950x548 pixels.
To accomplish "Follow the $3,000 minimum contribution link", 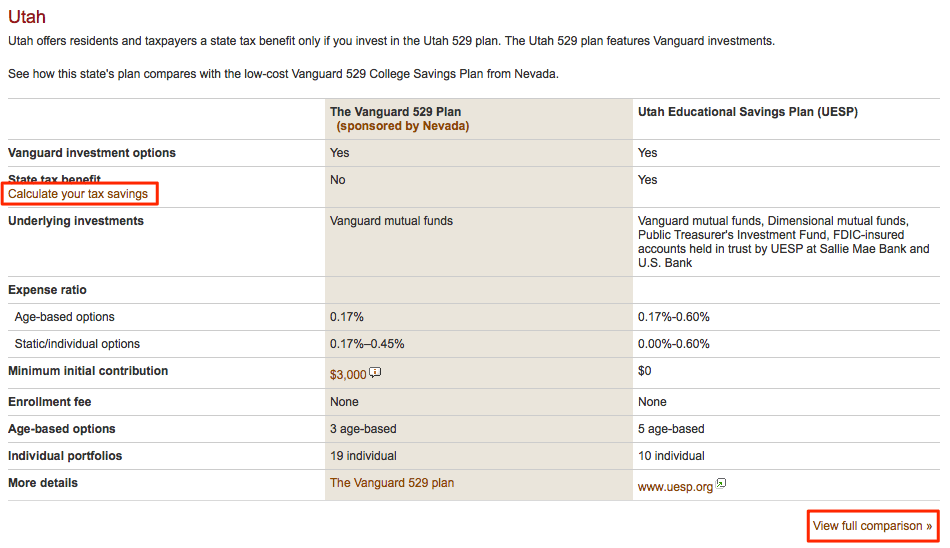I will pos(348,375).
